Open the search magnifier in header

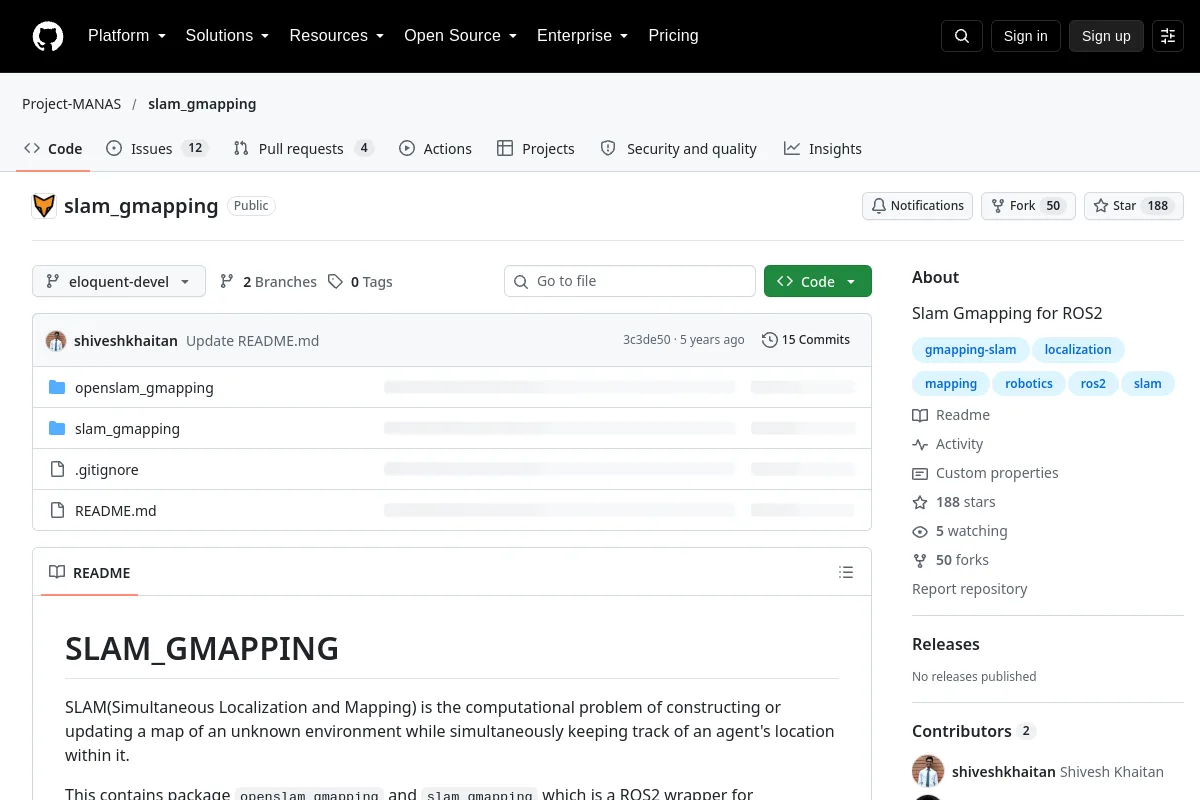coord(962,36)
